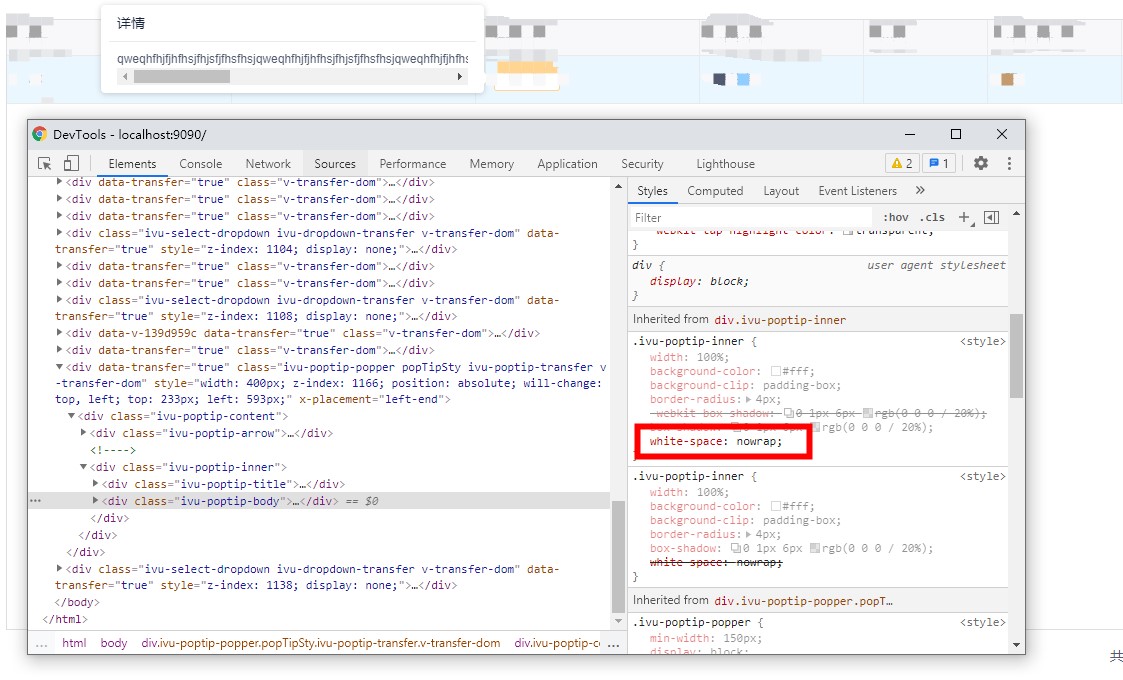Open the Application tab

coord(567,163)
